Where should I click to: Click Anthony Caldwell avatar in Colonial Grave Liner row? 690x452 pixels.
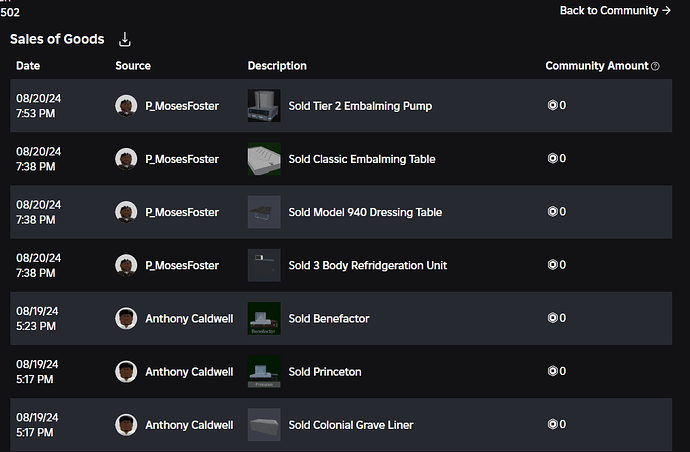point(126,425)
